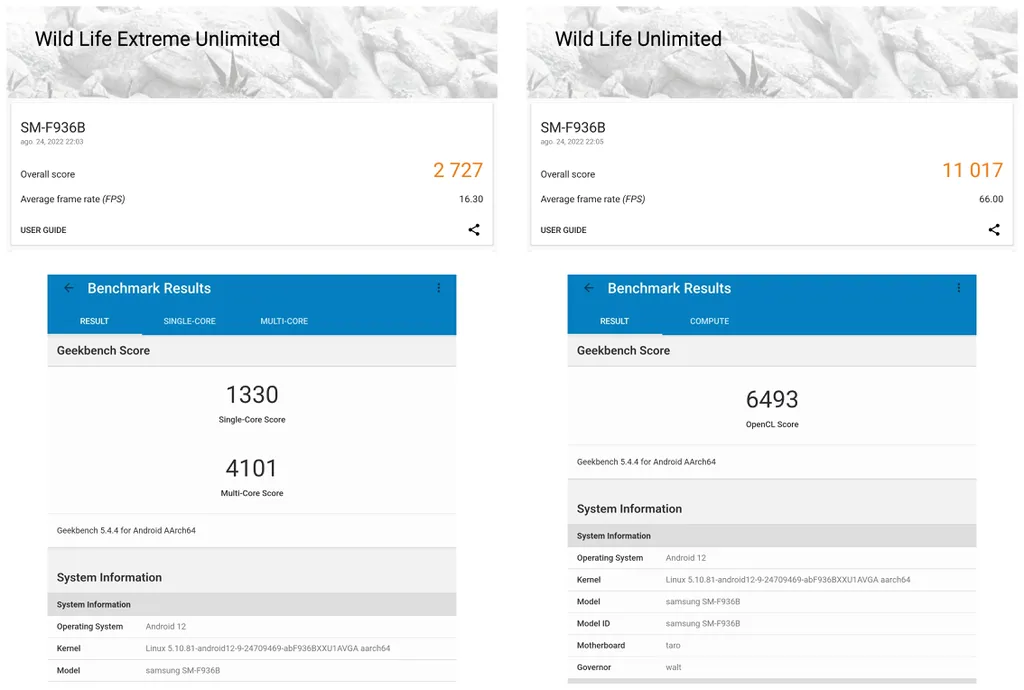The image size is (1024, 690).
Task: Share the Wild Life Extreme Unlimited result
Action: (x=474, y=230)
